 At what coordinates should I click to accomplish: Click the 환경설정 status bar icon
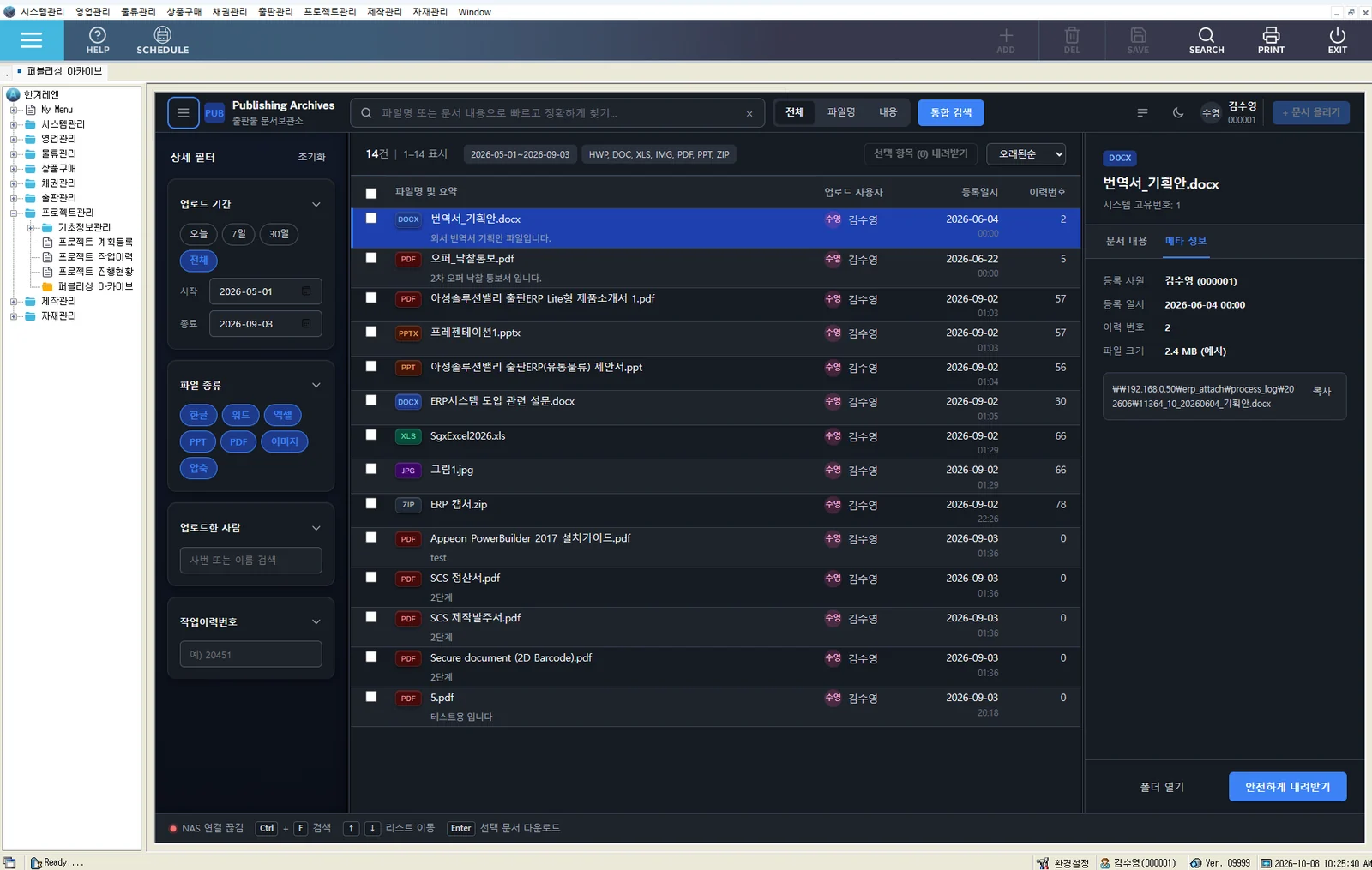(1043, 863)
